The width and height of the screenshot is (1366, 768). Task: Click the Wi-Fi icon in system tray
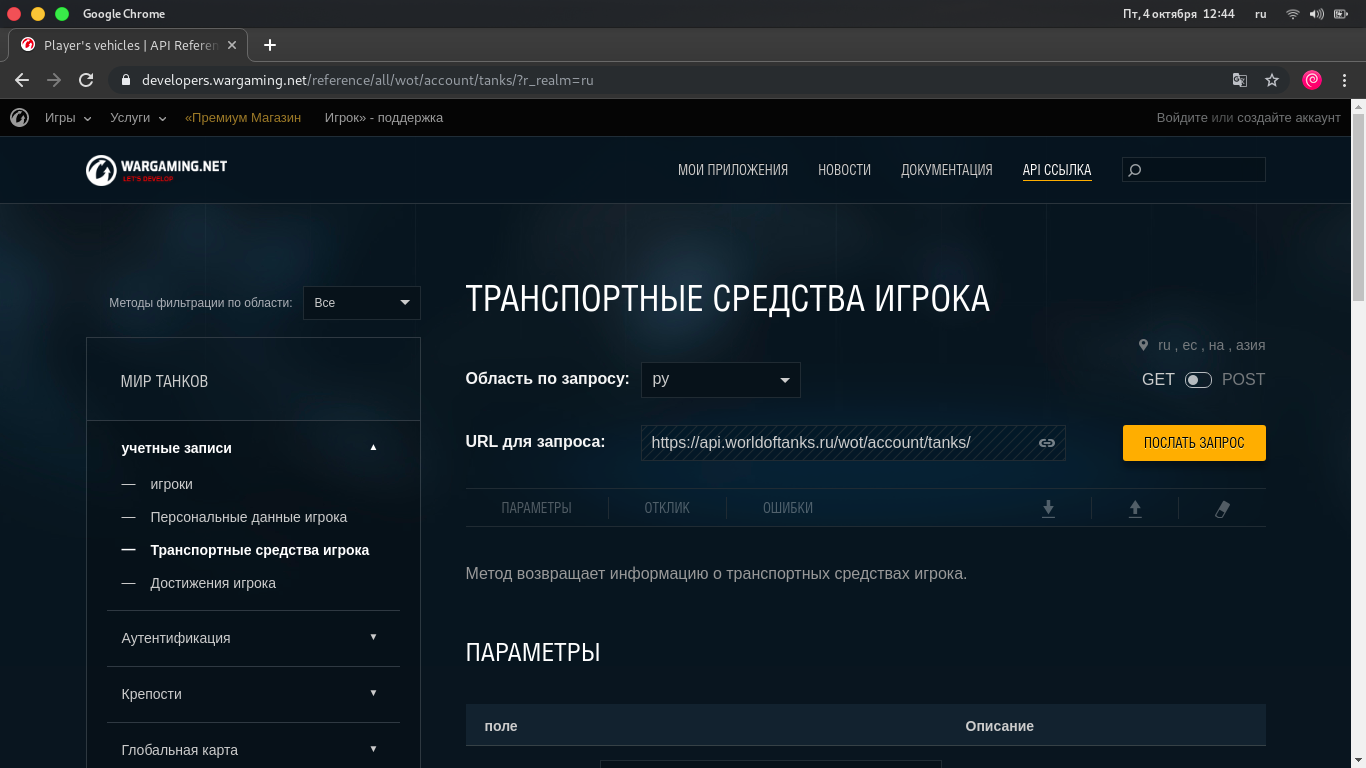coord(1292,14)
